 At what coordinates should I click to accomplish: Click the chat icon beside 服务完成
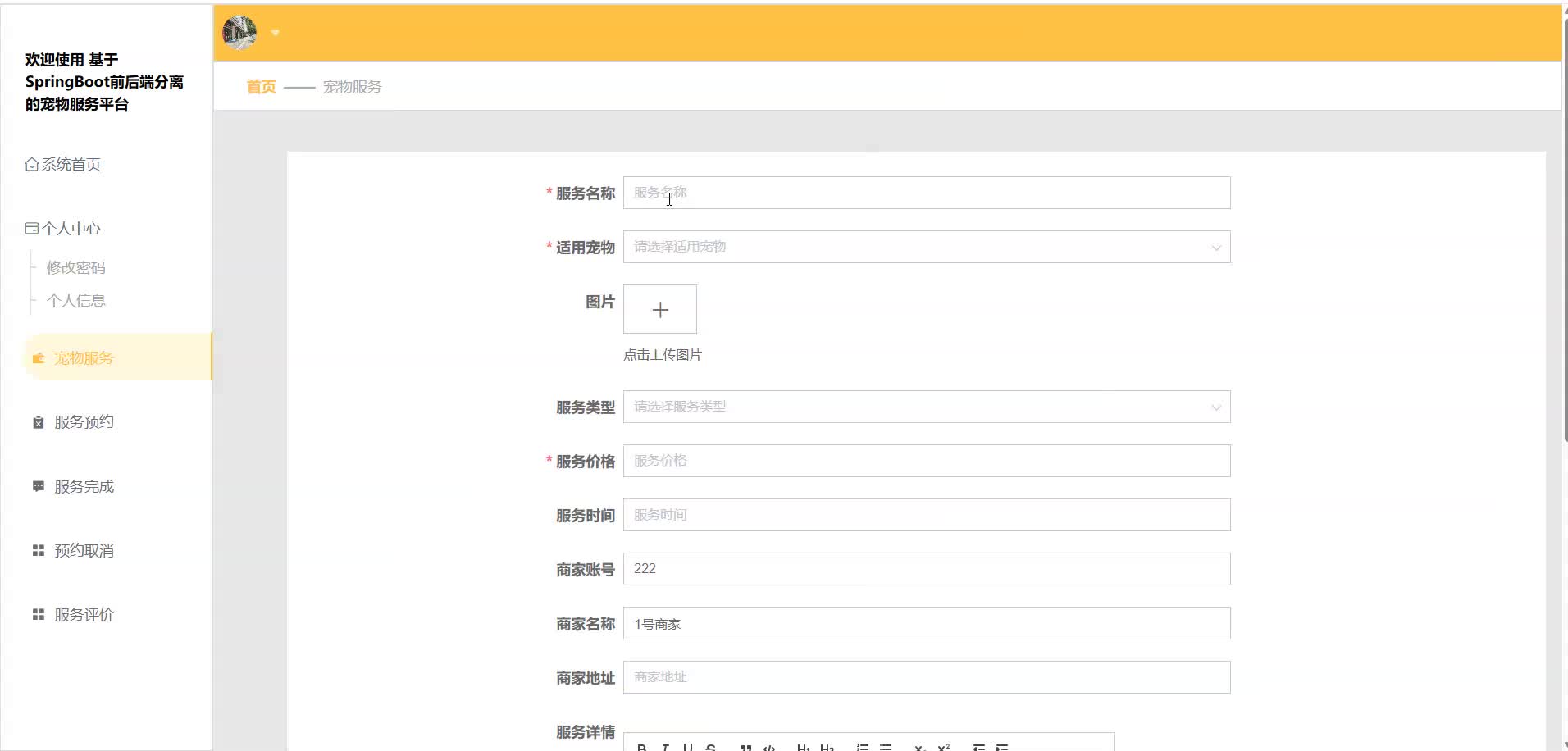[x=38, y=486]
